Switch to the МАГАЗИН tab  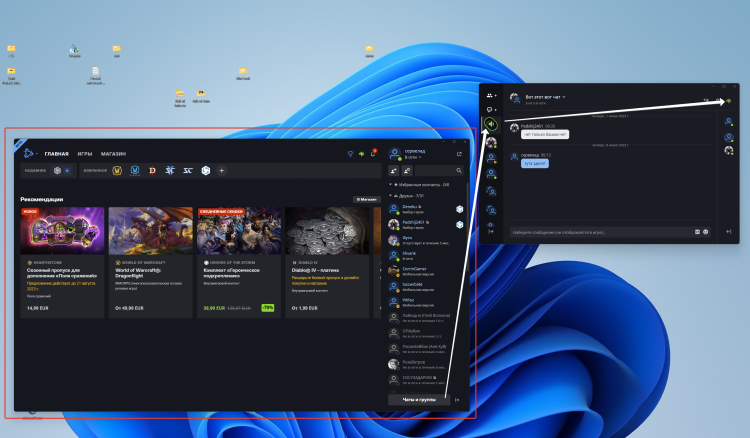click(113, 154)
